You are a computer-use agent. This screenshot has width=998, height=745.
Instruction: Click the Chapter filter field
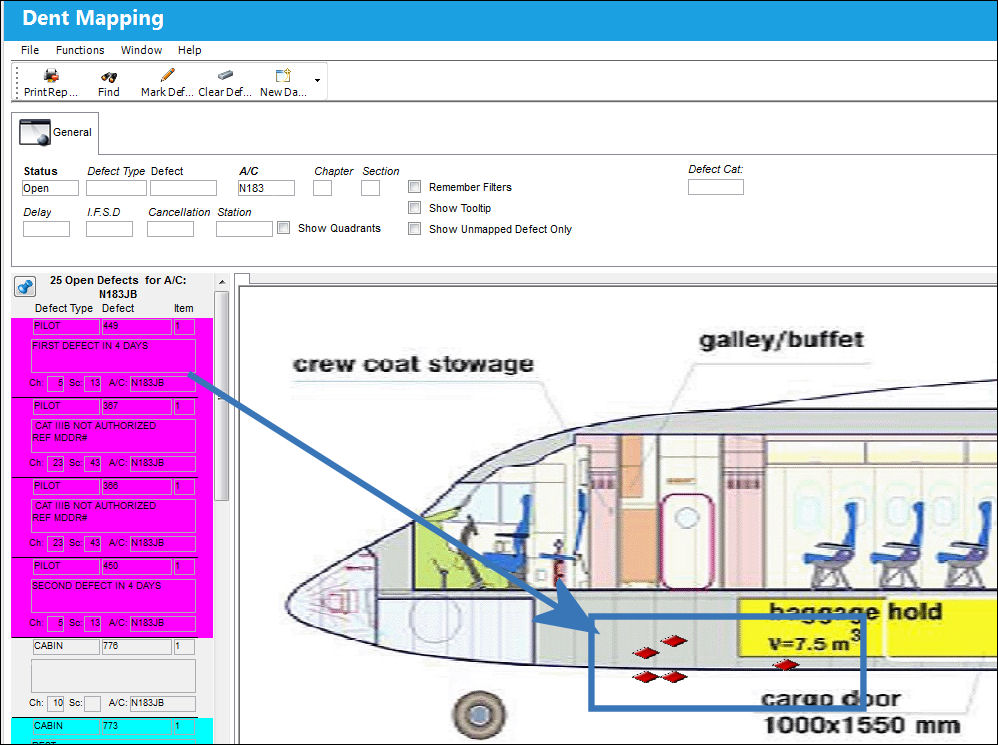(323, 188)
